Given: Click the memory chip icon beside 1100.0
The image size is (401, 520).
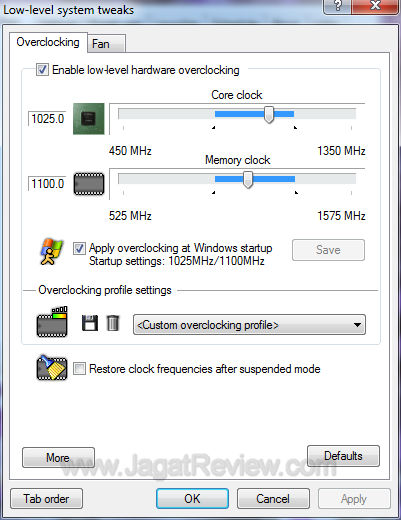Looking at the screenshot, I should click(x=89, y=184).
